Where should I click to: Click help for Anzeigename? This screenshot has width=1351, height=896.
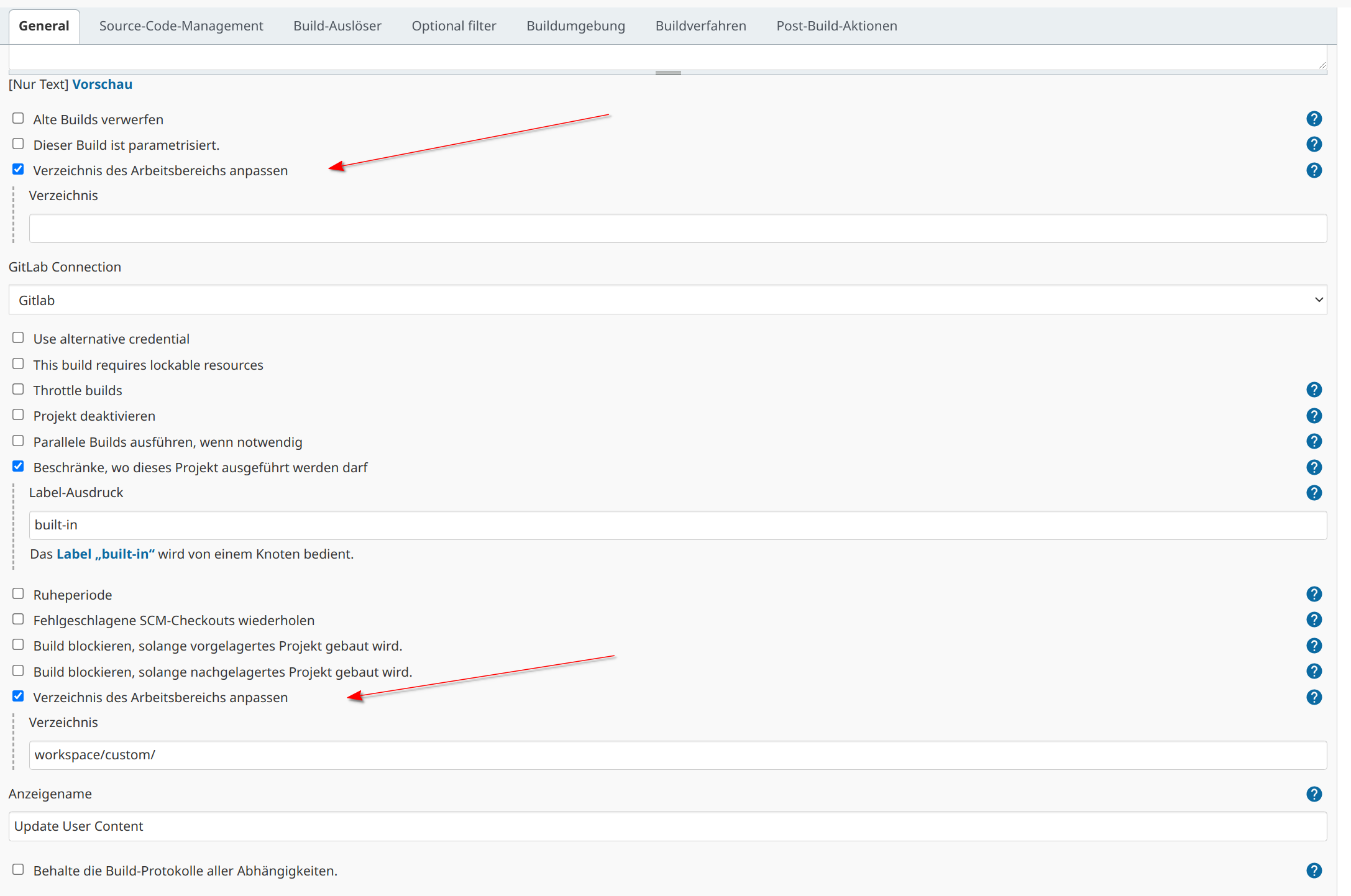1314,794
